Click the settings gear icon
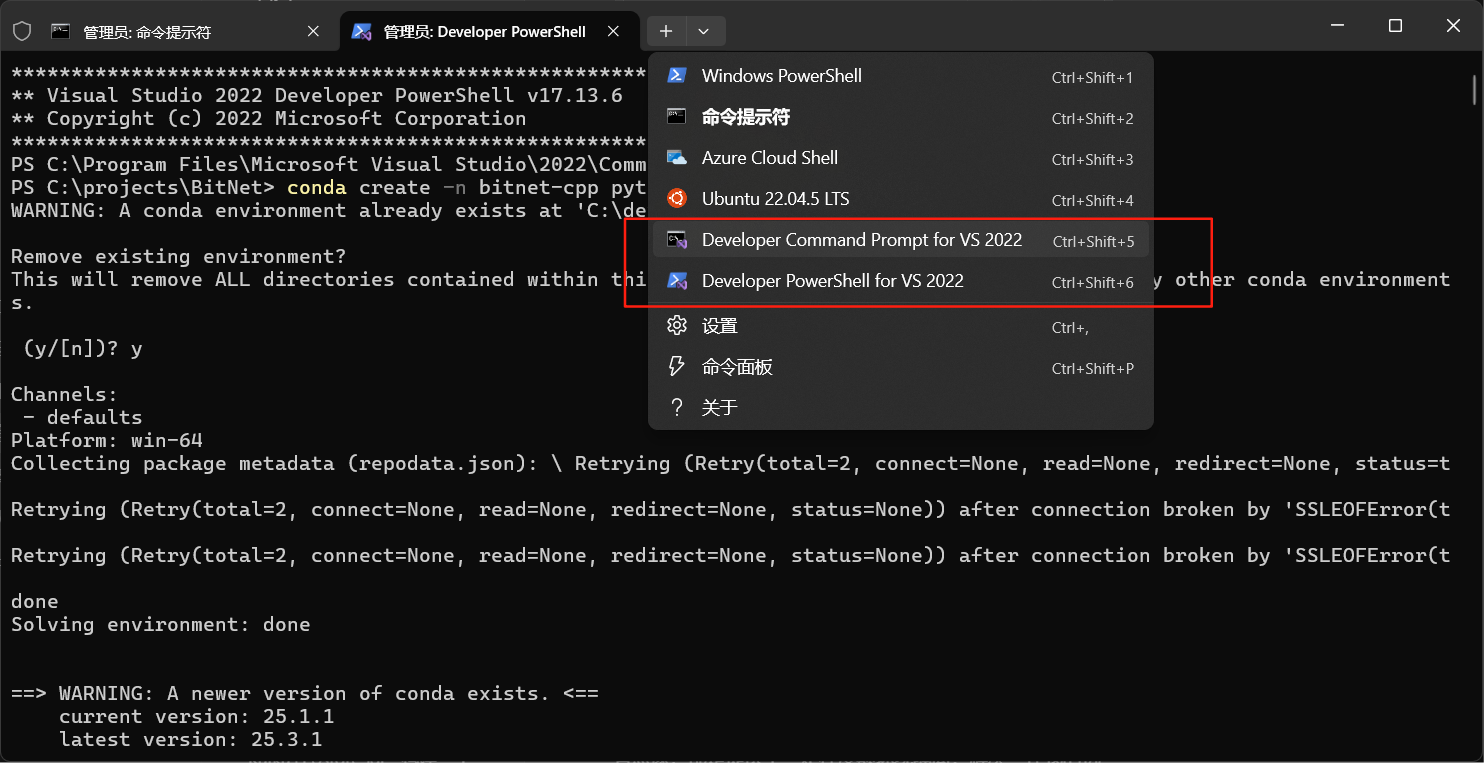1484x763 pixels. (x=677, y=325)
